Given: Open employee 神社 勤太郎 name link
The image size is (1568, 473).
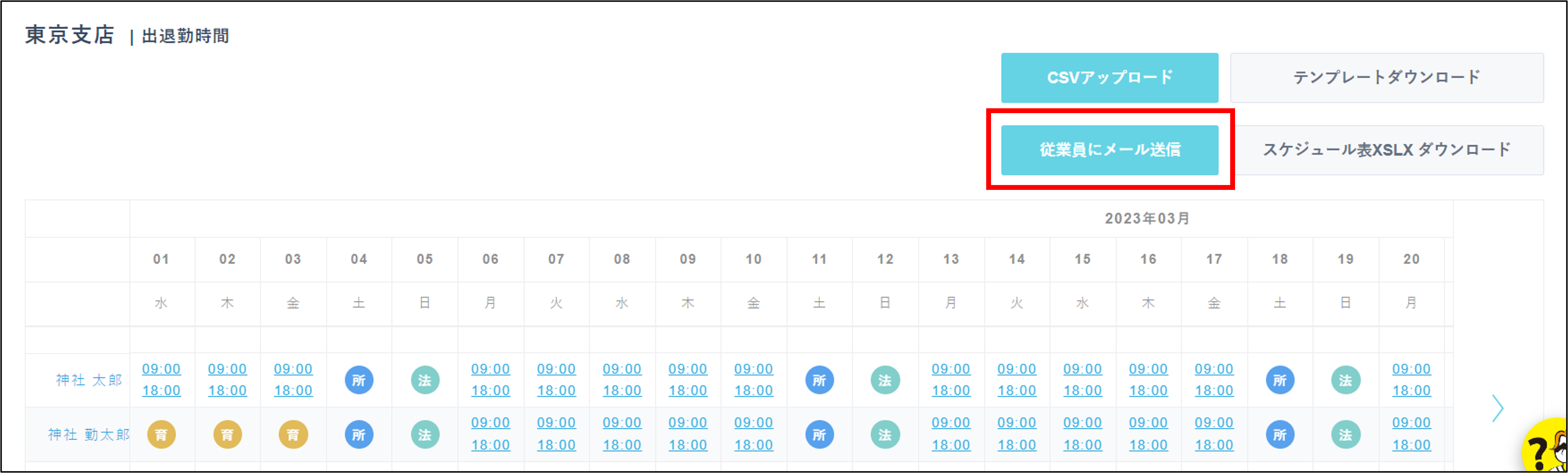Looking at the screenshot, I should [x=89, y=435].
